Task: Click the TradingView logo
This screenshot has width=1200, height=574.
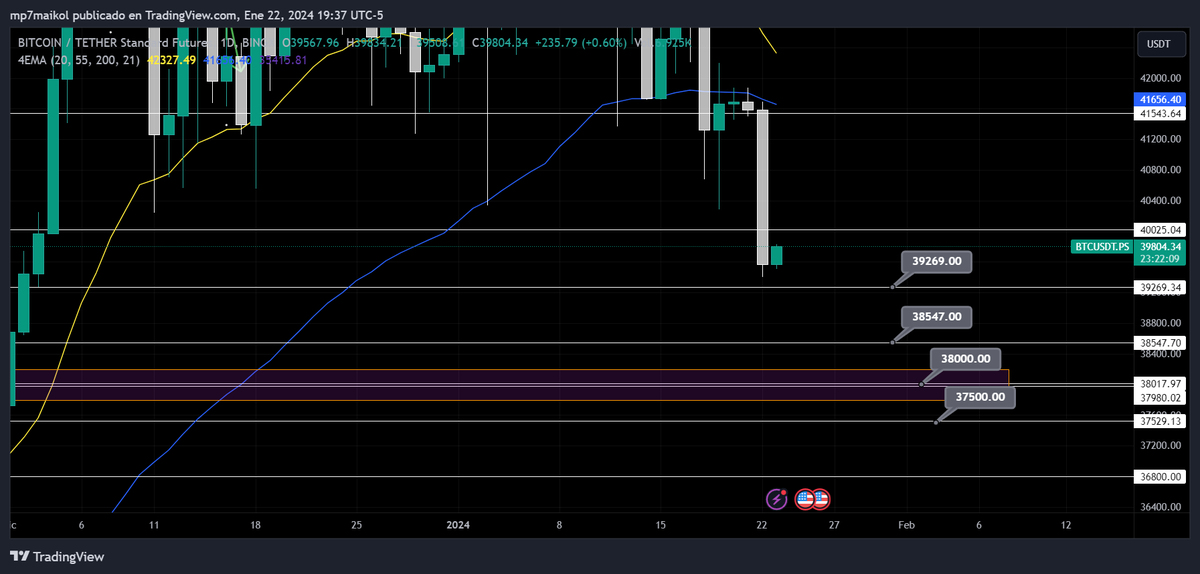Action: pos(58,557)
